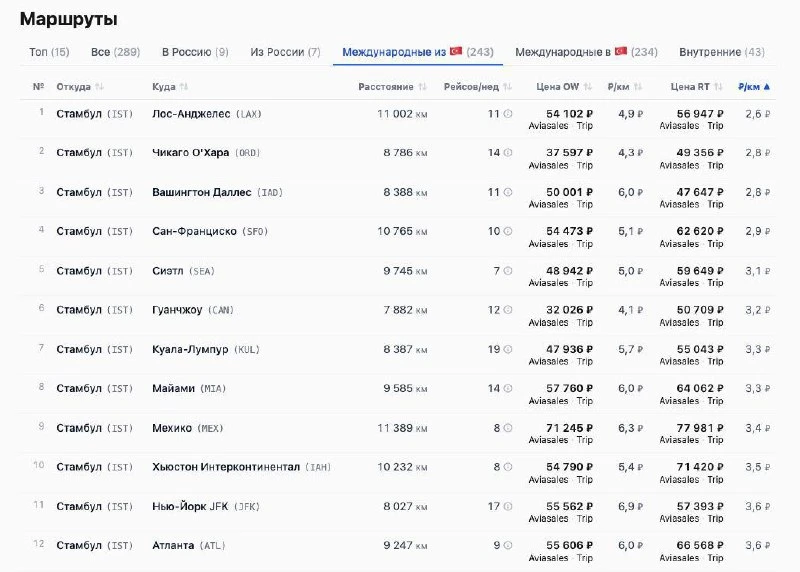Open Trip link under 49 356 ₽ price

click(x=715, y=165)
